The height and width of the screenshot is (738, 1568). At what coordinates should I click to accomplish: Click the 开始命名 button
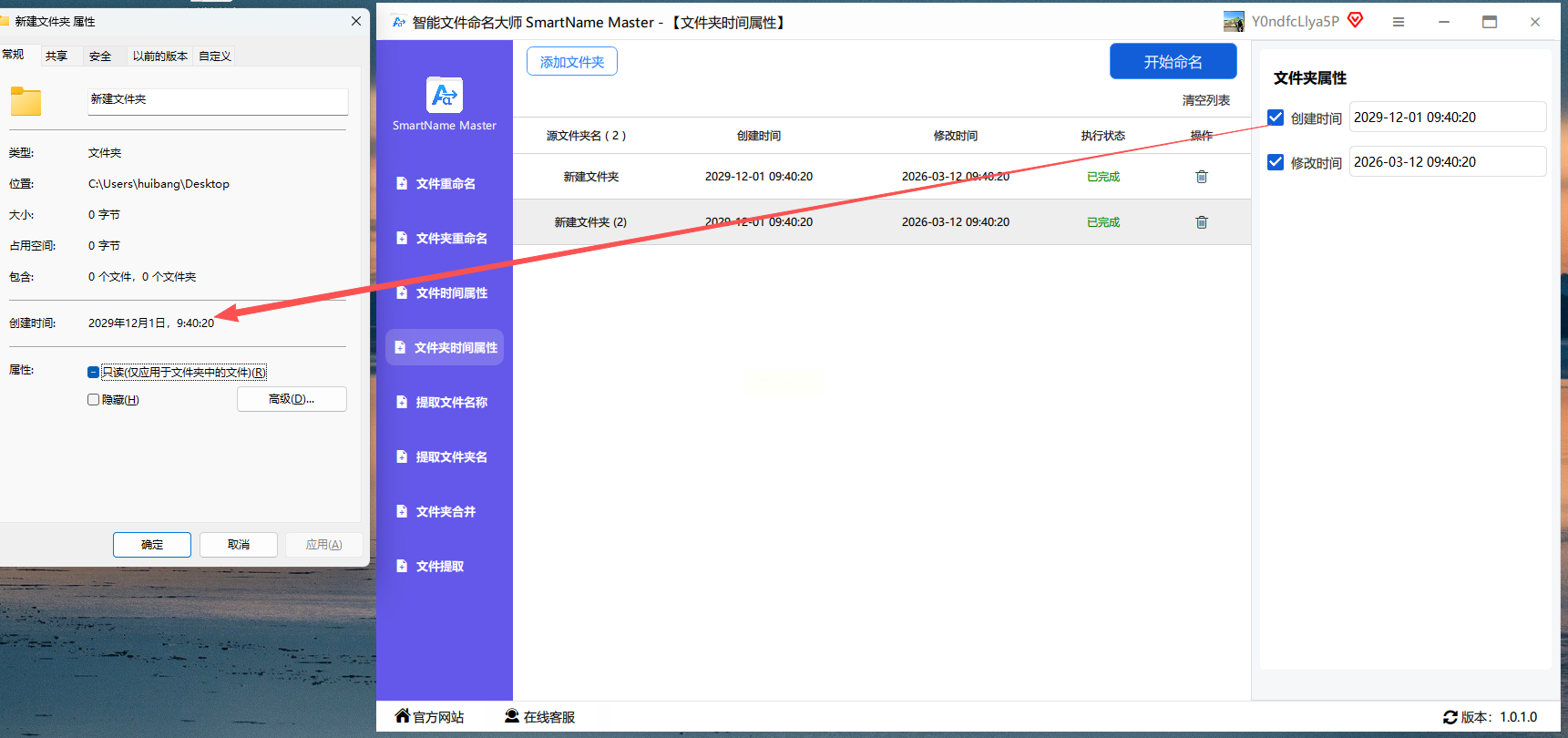click(x=1173, y=62)
